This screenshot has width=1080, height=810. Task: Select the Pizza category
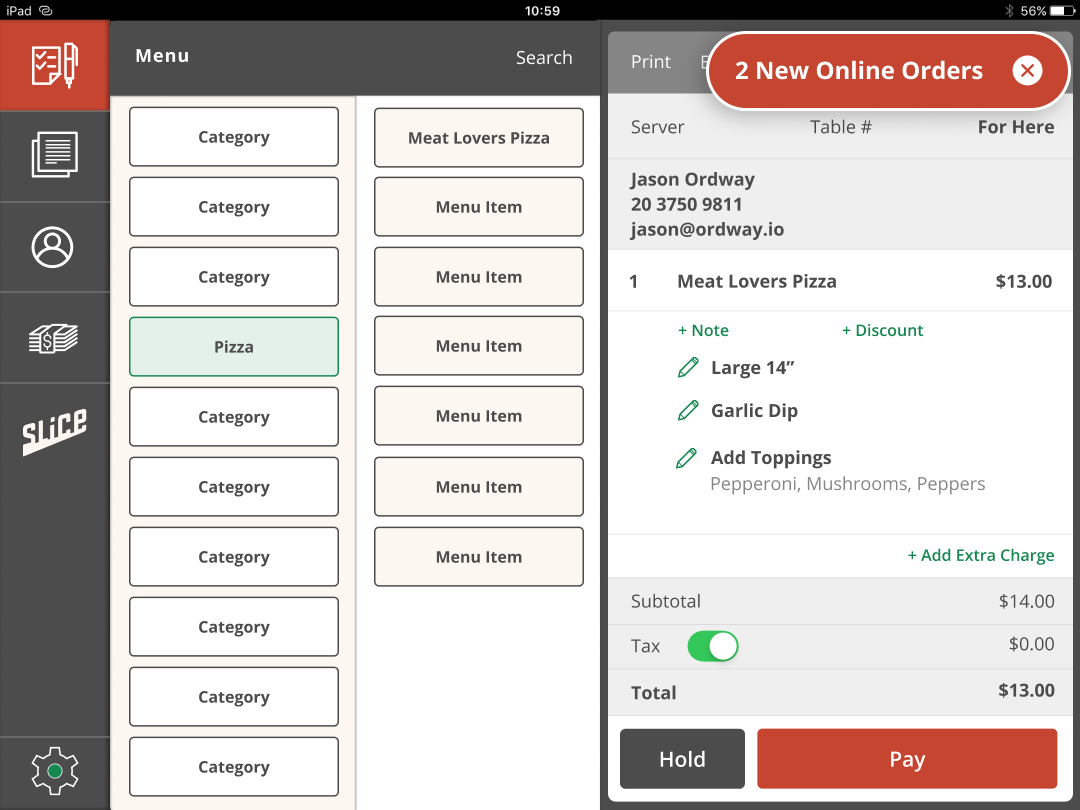tap(233, 346)
